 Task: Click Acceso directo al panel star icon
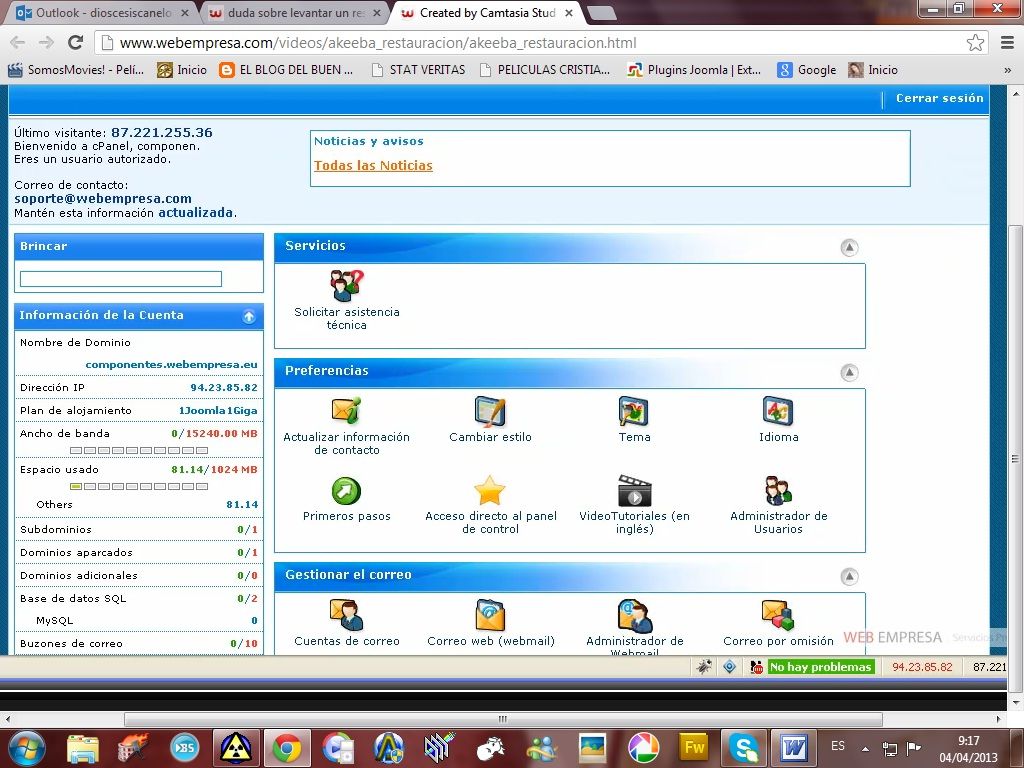coord(490,490)
